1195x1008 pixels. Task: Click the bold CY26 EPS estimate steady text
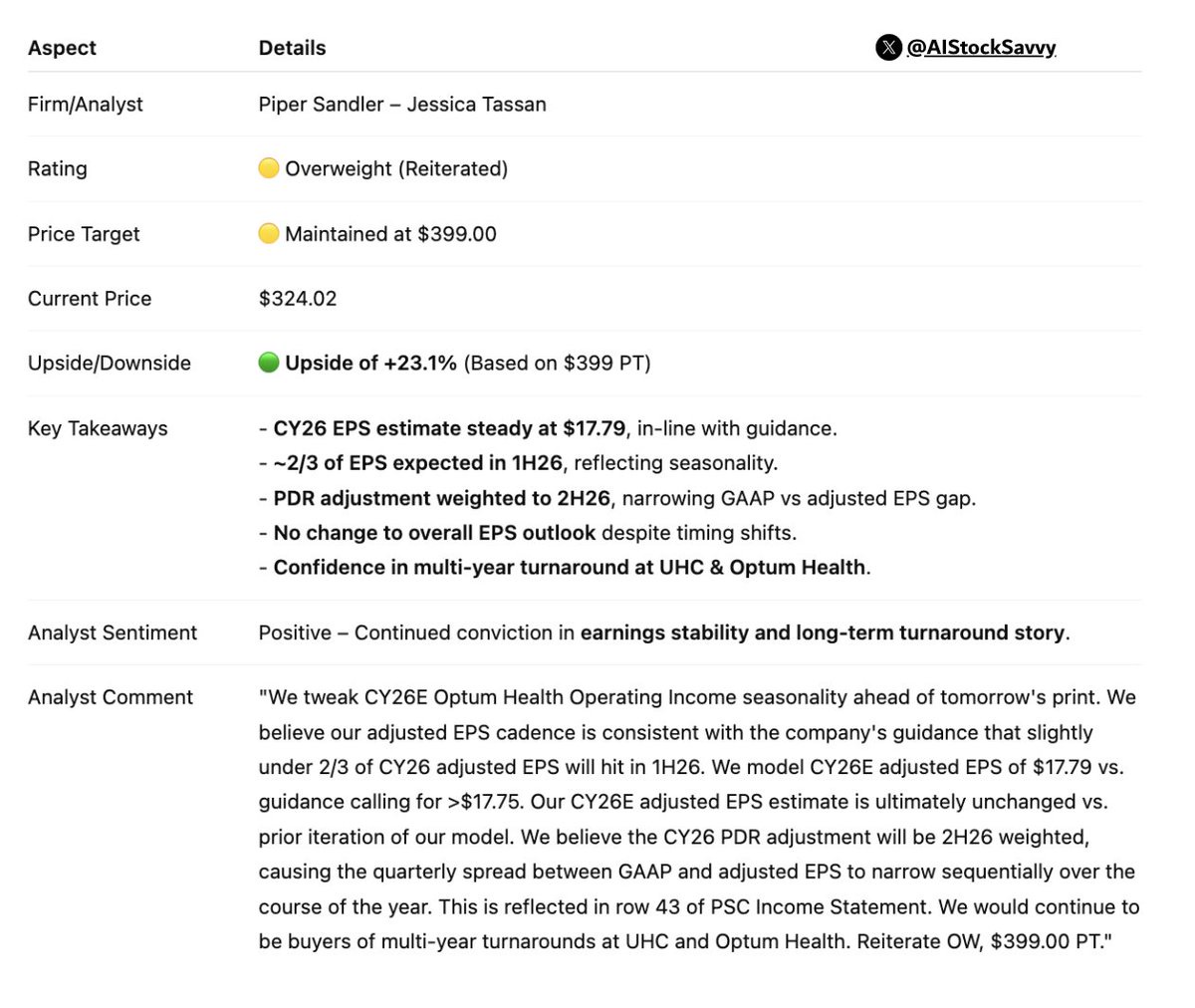(449, 428)
